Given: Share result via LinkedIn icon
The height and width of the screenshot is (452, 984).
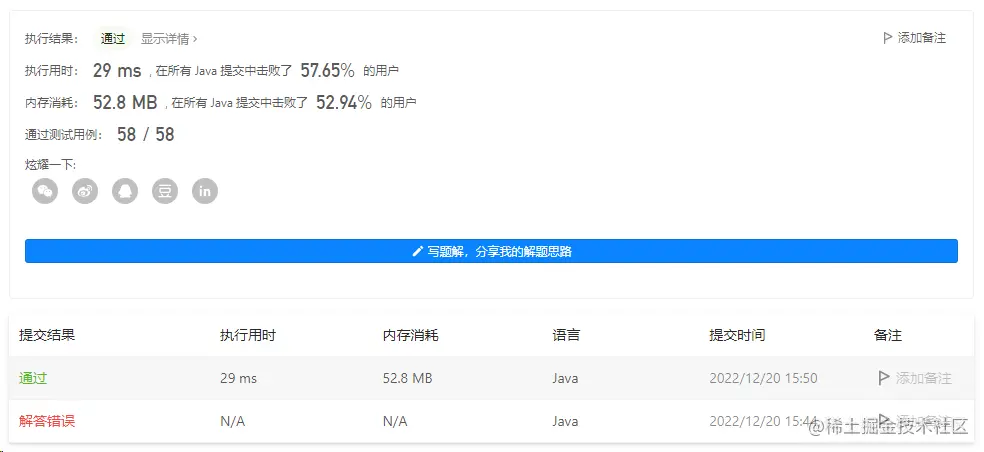Looking at the screenshot, I should tap(205, 191).
